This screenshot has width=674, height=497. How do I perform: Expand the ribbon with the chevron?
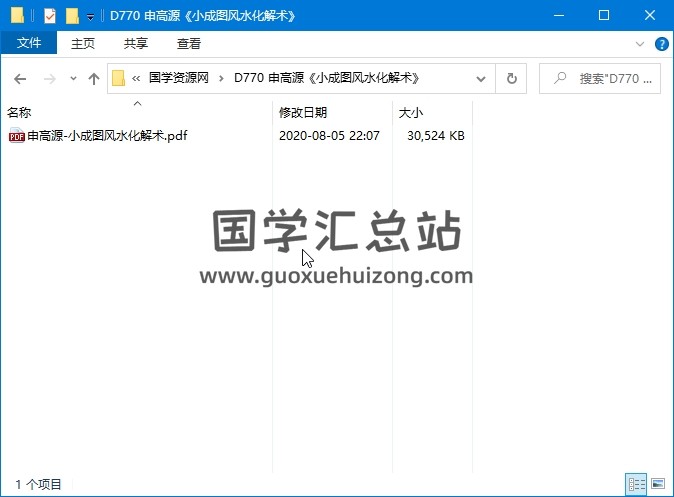point(641,44)
